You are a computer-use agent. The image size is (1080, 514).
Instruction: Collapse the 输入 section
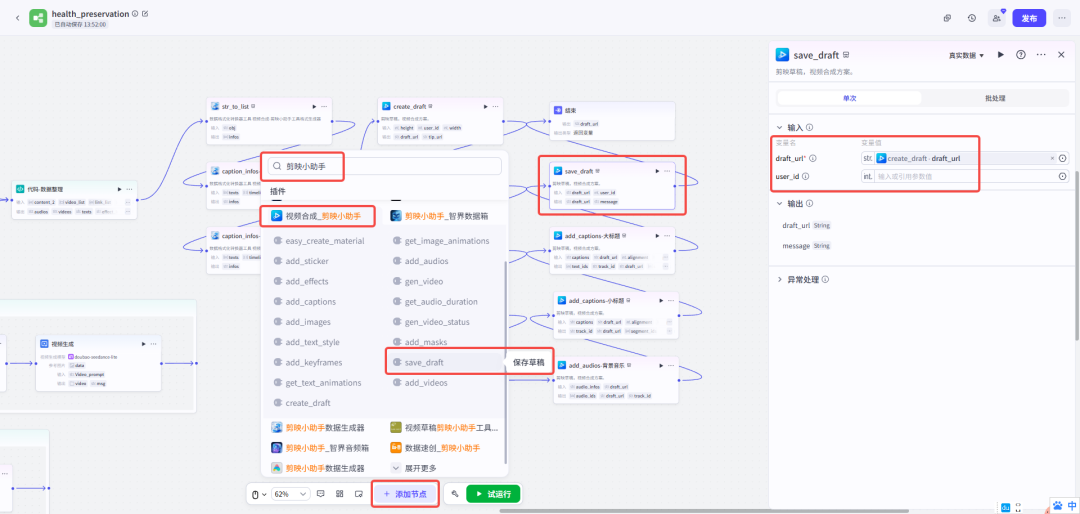tap(779, 127)
